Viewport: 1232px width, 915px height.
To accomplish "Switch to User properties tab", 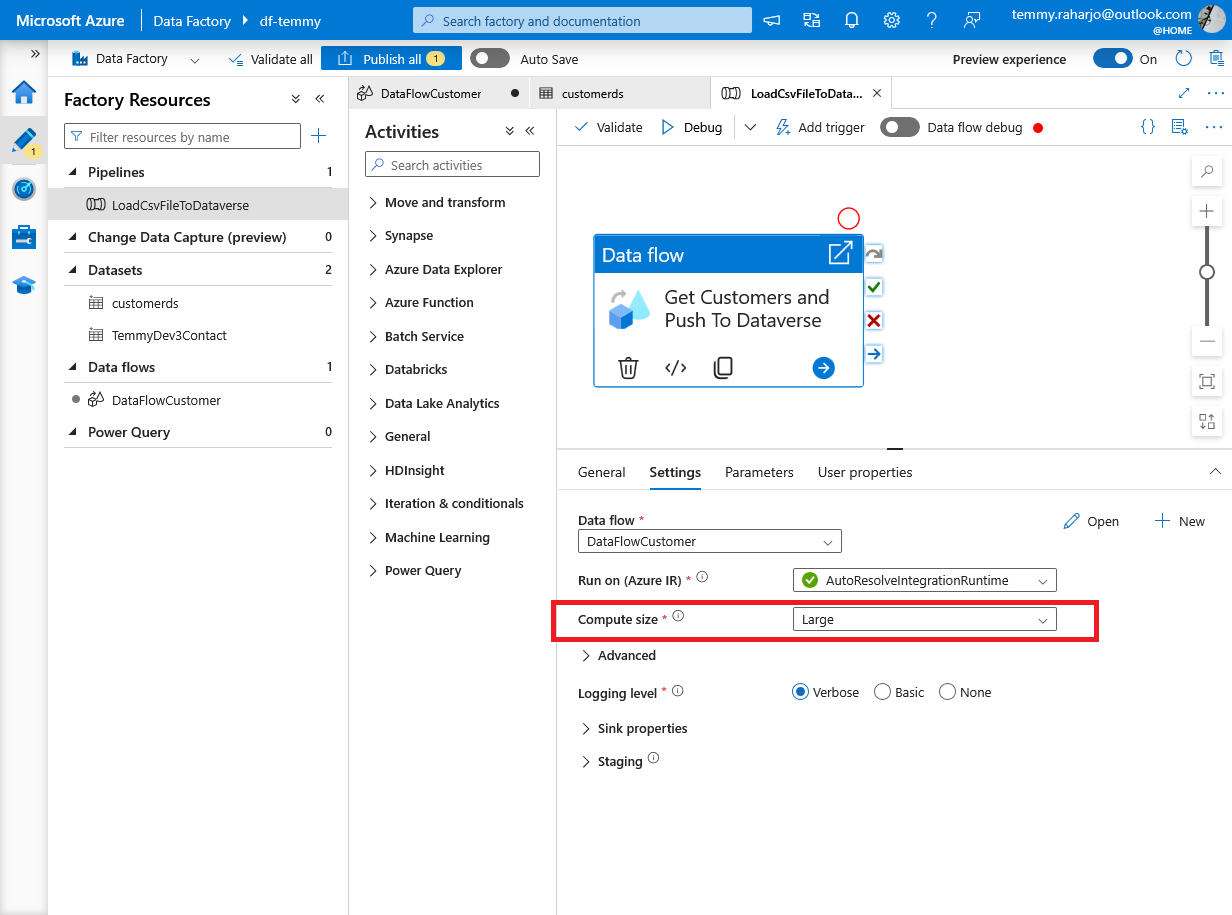I will pos(865,472).
